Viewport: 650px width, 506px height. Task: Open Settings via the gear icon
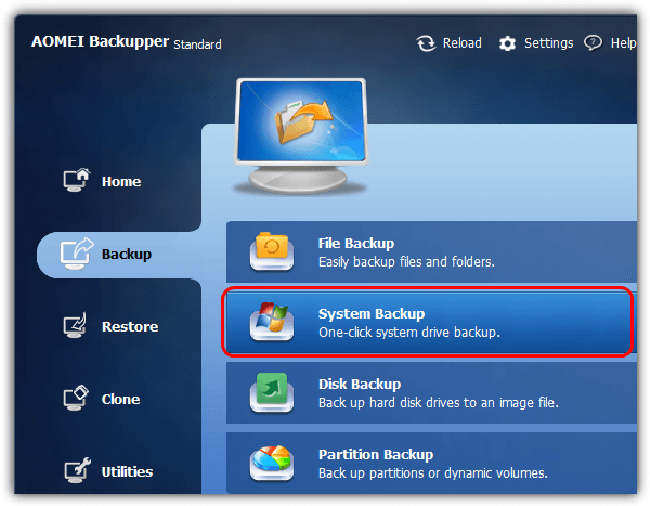pos(507,44)
